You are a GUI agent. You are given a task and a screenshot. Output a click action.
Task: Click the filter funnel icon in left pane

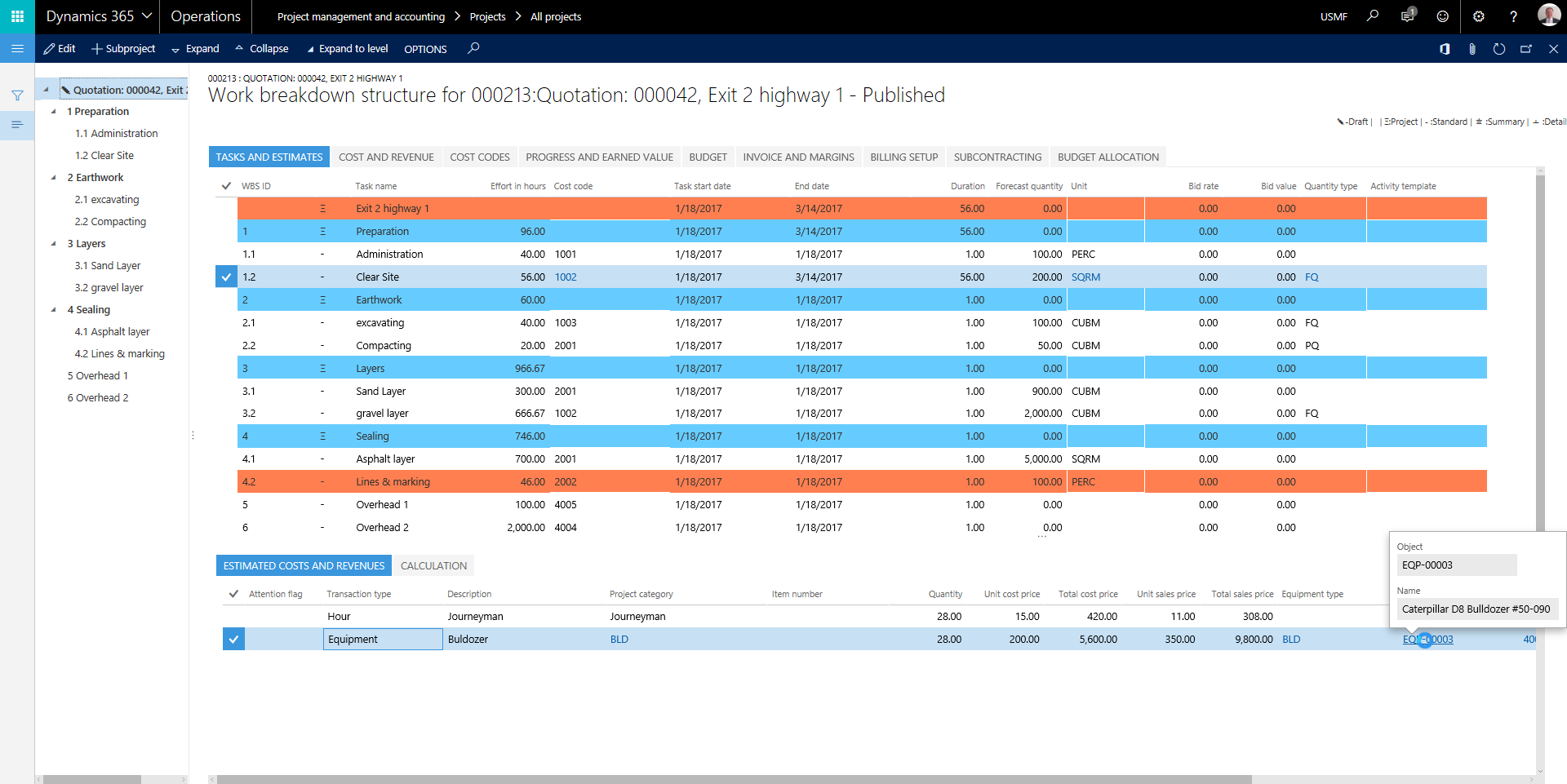[17, 95]
